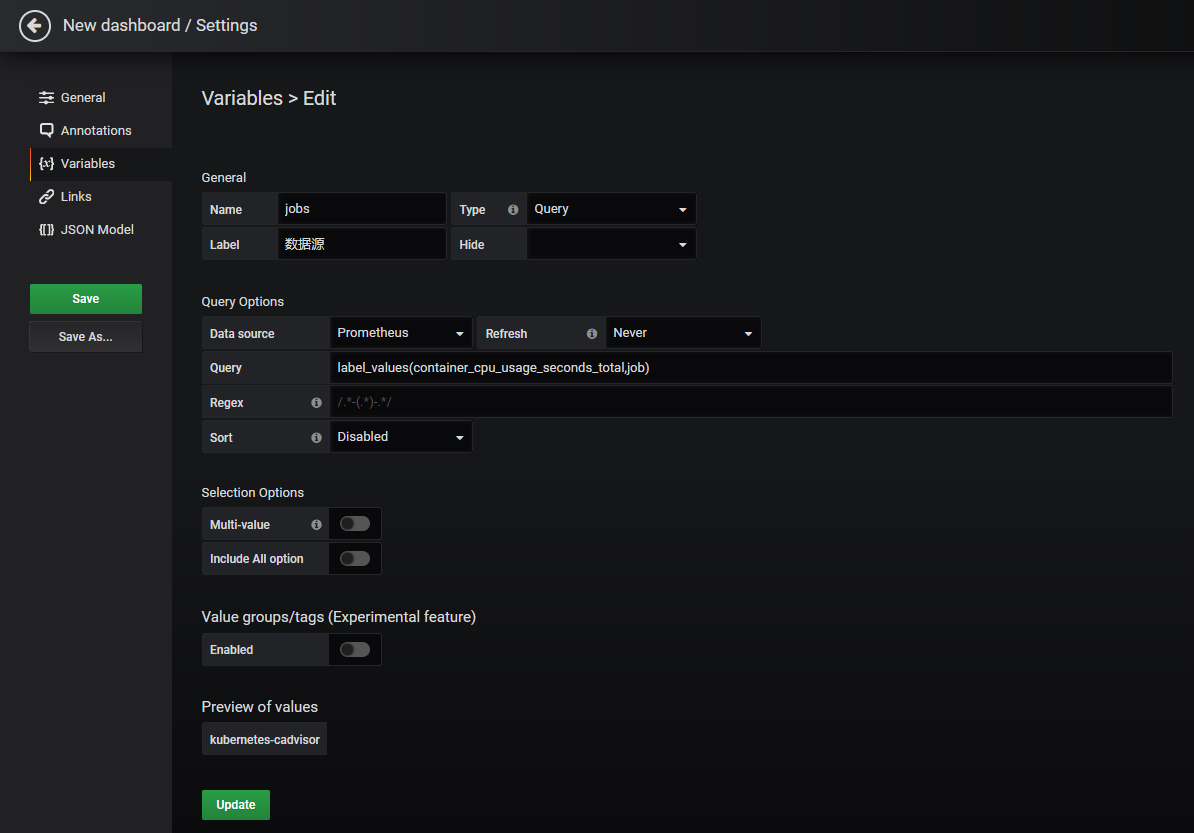The height and width of the screenshot is (833, 1194).
Task: Click the info icon next to Type
Action: click(513, 210)
